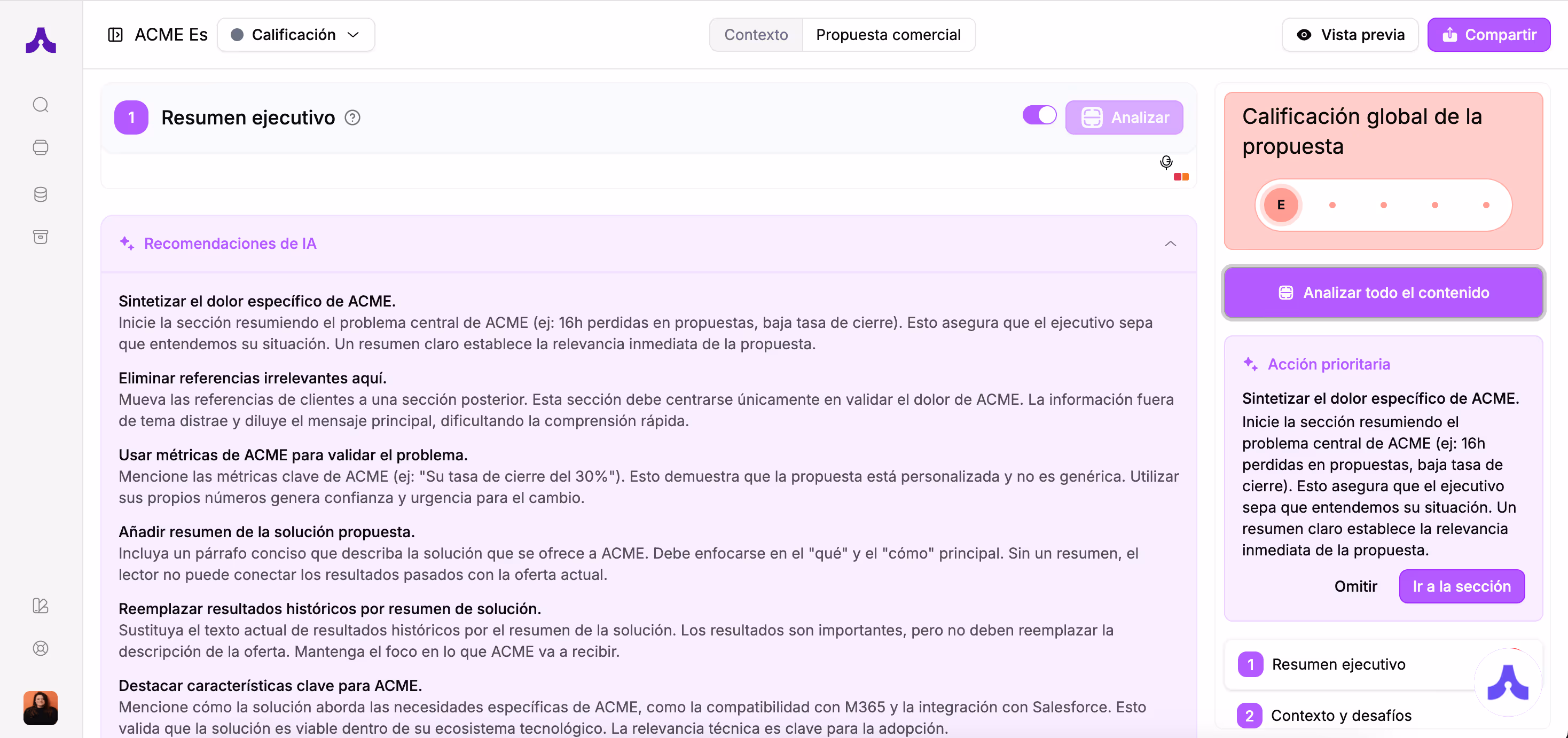Screen dimensions: 1568x738
Task: Click the microphone icon in the text area
Action: tap(1166, 162)
